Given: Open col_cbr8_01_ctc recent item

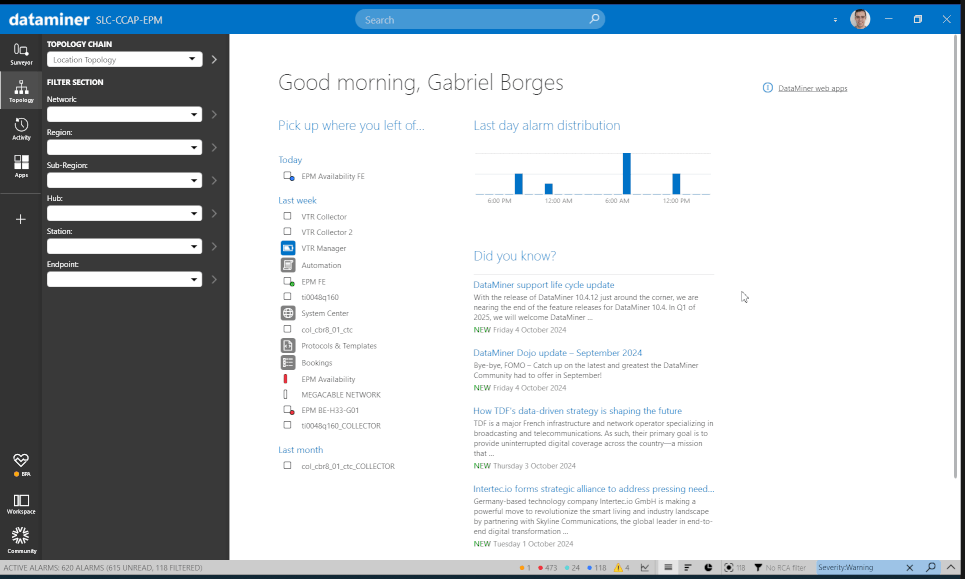Looking at the screenshot, I should click(x=326, y=330).
